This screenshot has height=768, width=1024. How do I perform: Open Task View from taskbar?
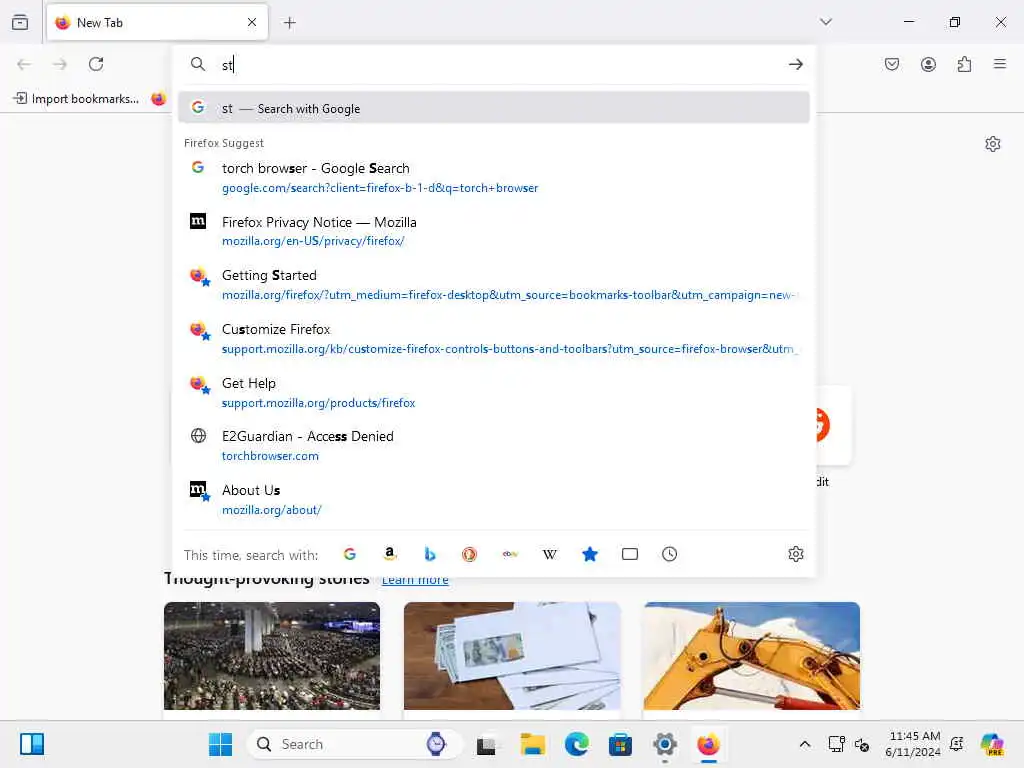coord(487,744)
